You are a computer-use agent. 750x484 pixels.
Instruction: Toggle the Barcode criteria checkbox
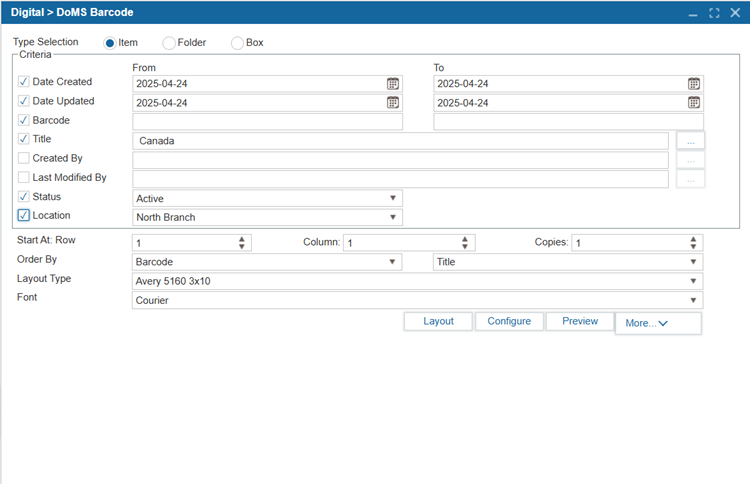23,120
